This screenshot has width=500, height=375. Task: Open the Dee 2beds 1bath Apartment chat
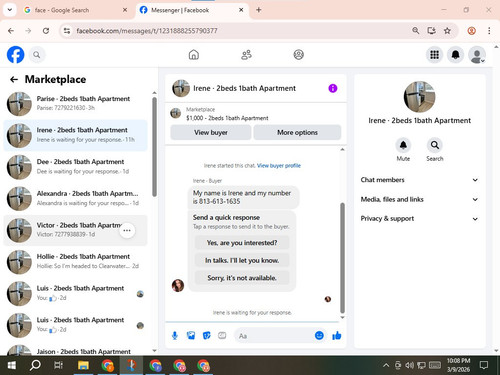[75, 166]
